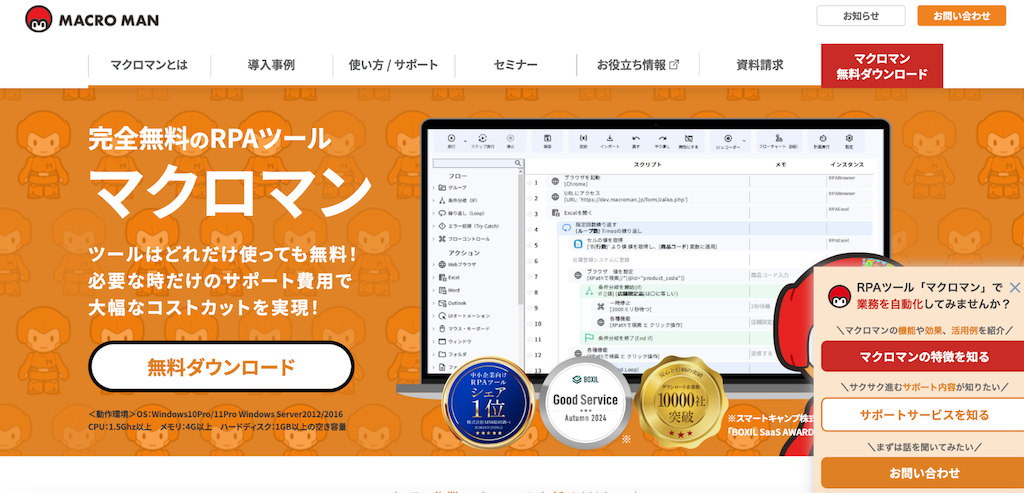Open the マクロマンとは nav menu item
The image size is (1024, 493).
coord(149,65)
